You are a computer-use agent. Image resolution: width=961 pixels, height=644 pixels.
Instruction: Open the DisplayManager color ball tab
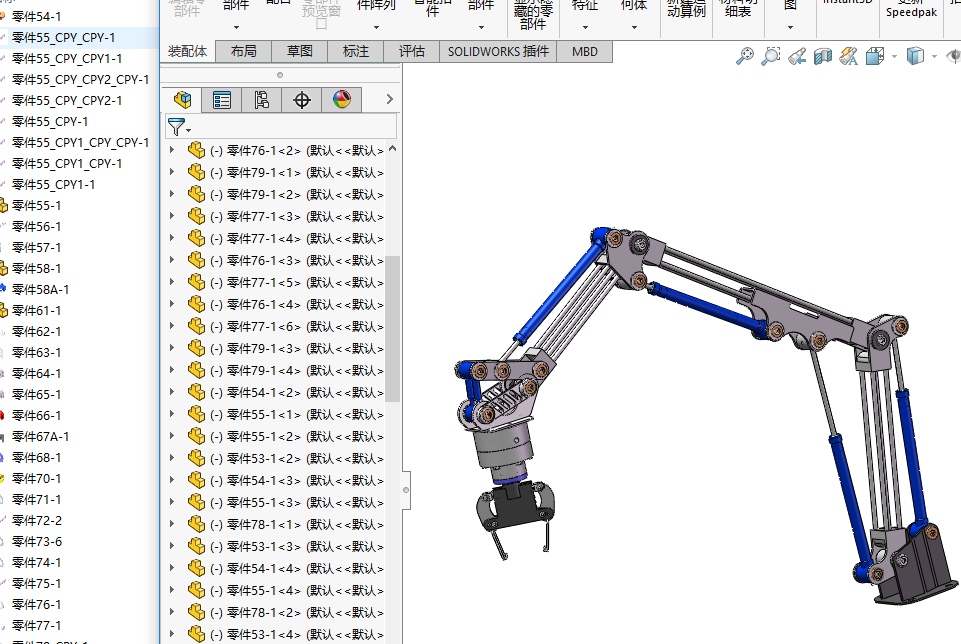(x=342, y=99)
